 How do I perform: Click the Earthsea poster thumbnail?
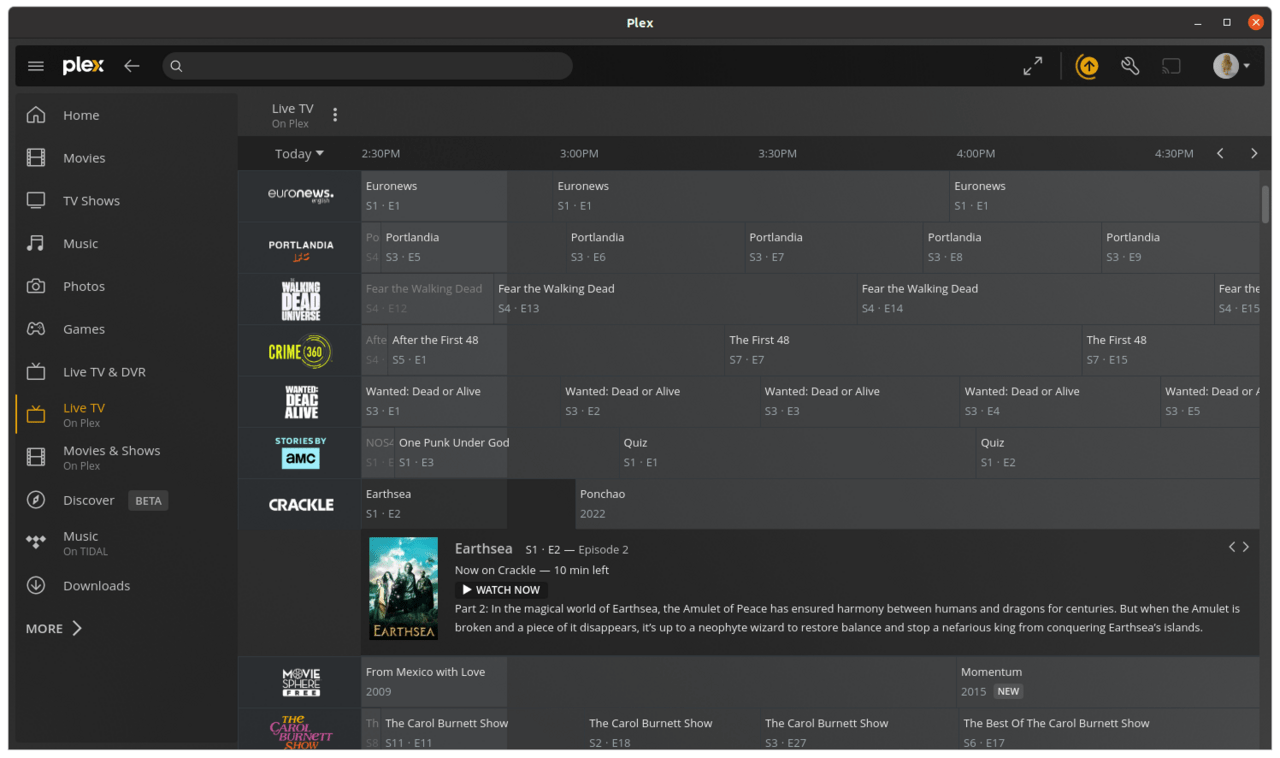pyautogui.click(x=403, y=589)
